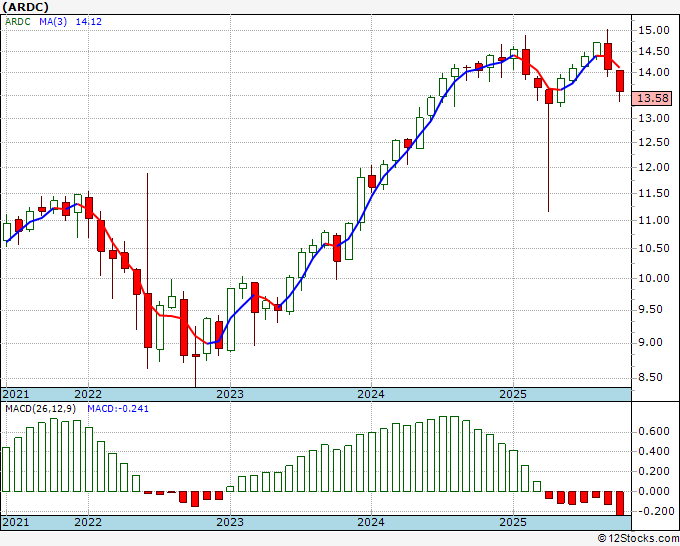Click the latest red candlestick near 13.58
Image resolution: width=680 pixels, height=546 pixels.
click(620, 81)
